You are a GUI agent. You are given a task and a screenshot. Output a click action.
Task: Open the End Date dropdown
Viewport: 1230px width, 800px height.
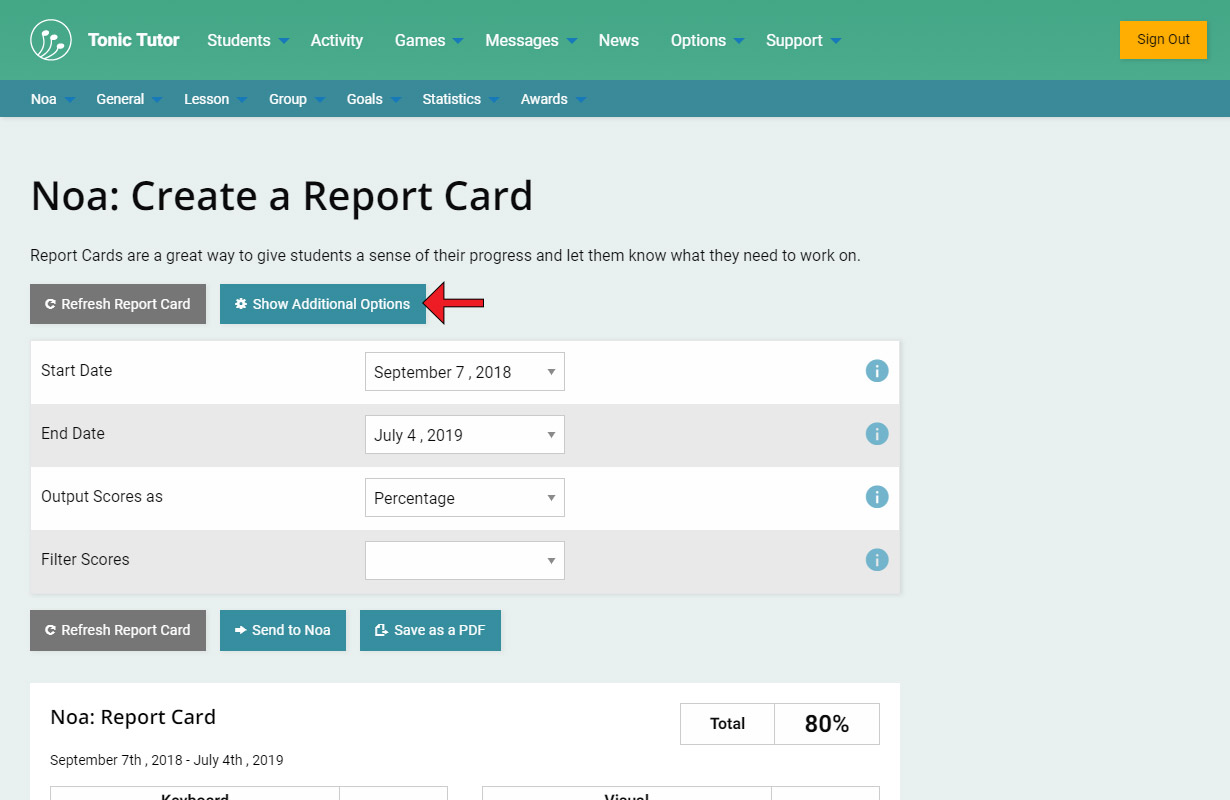click(464, 435)
